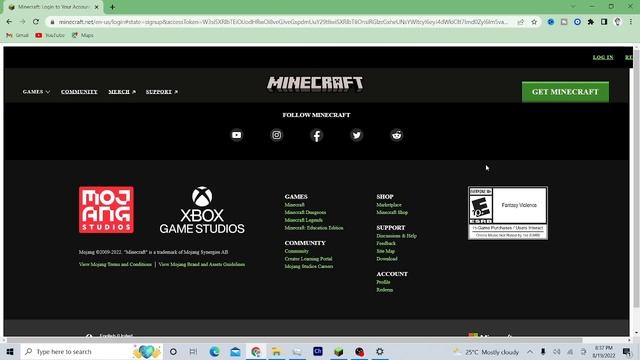The width and height of the screenshot is (640, 360).
Task: Expand the Games dropdown menu
Action: pos(36,92)
